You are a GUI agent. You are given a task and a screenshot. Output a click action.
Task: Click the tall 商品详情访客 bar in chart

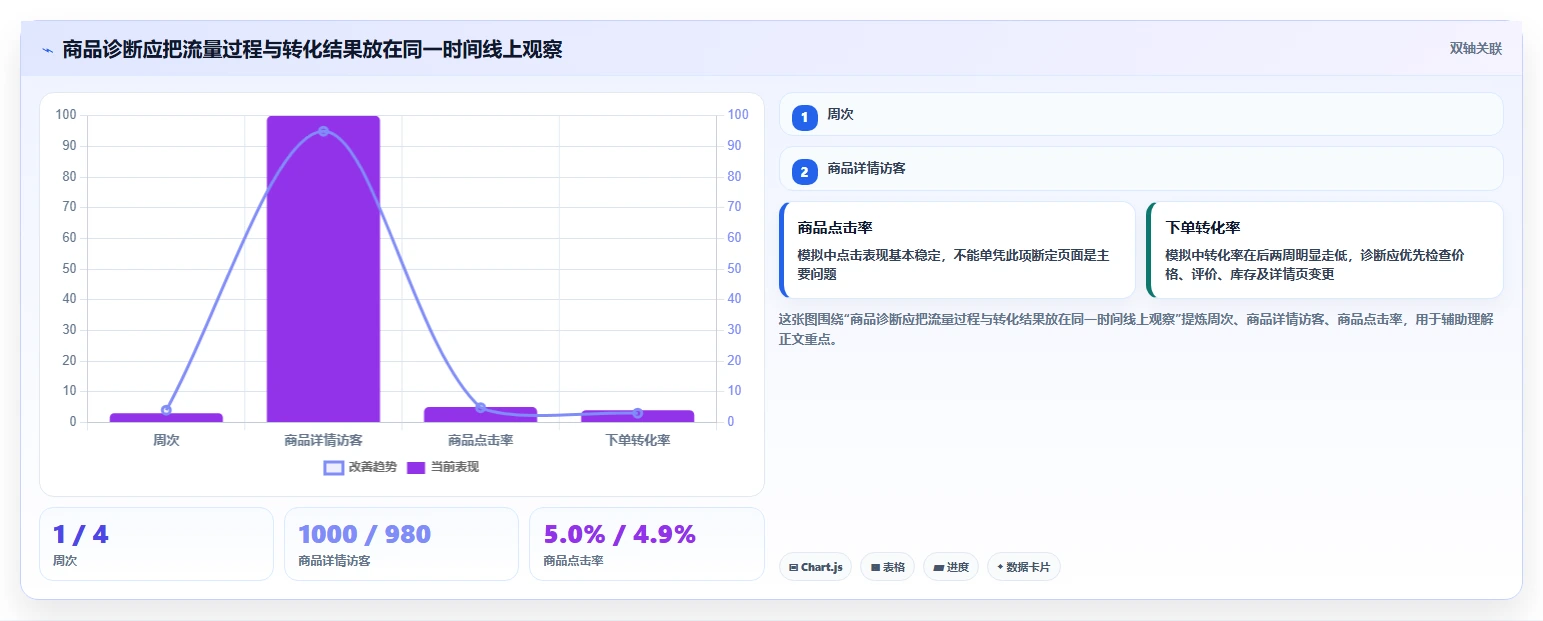[323, 269]
